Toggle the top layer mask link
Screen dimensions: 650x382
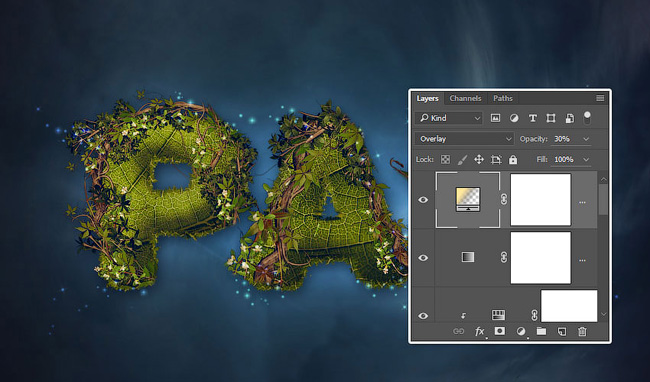[x=504, y=200]
